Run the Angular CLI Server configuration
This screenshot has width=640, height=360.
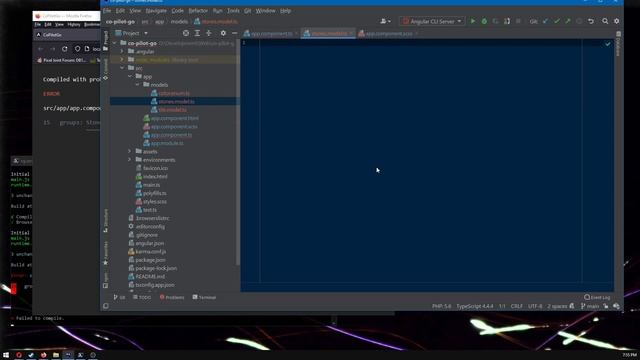click(x=473, y=21)
